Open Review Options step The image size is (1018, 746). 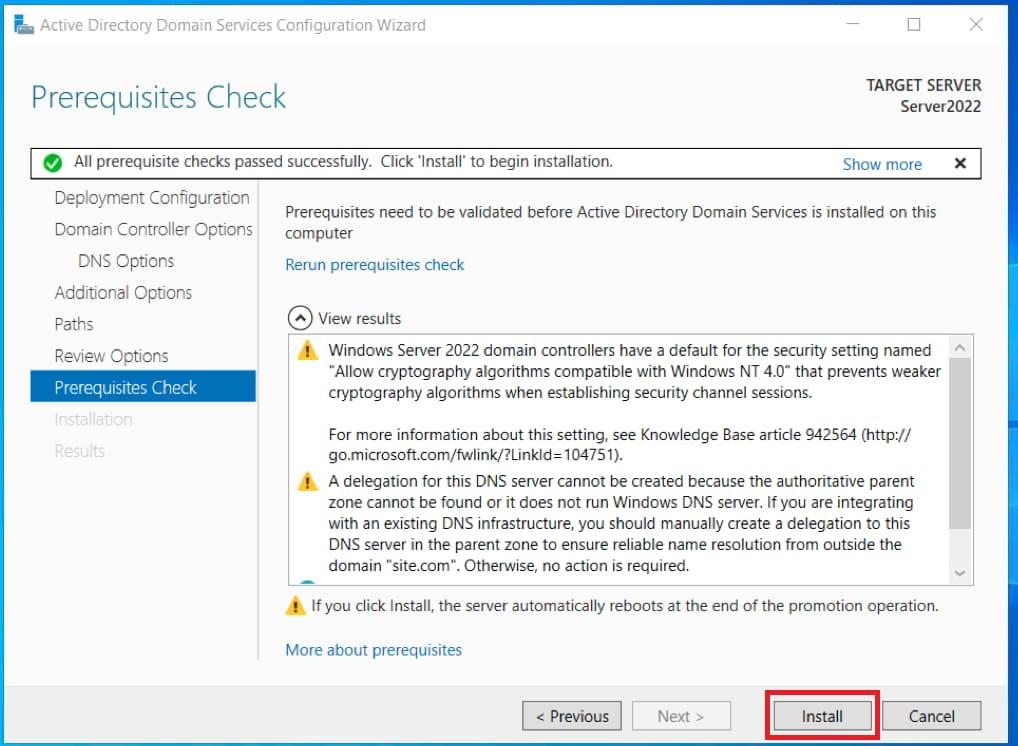coord(111,356)
